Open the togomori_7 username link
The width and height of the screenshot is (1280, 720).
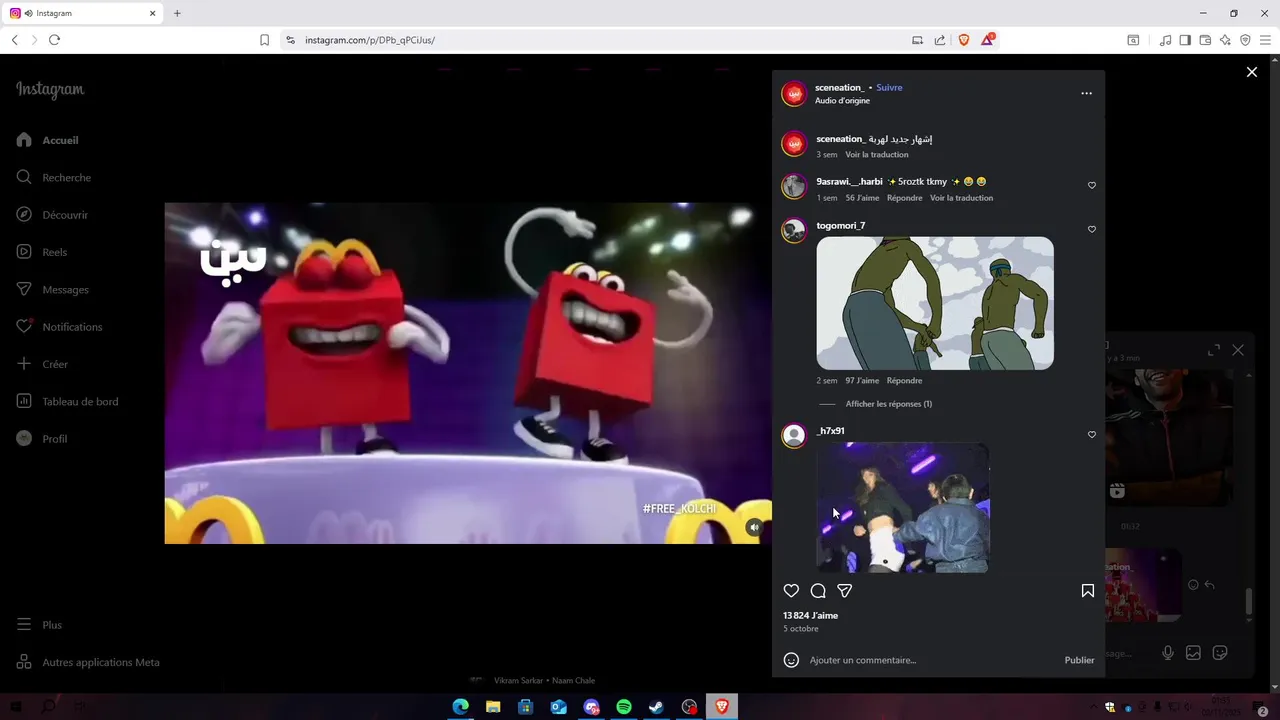(841, 226)
